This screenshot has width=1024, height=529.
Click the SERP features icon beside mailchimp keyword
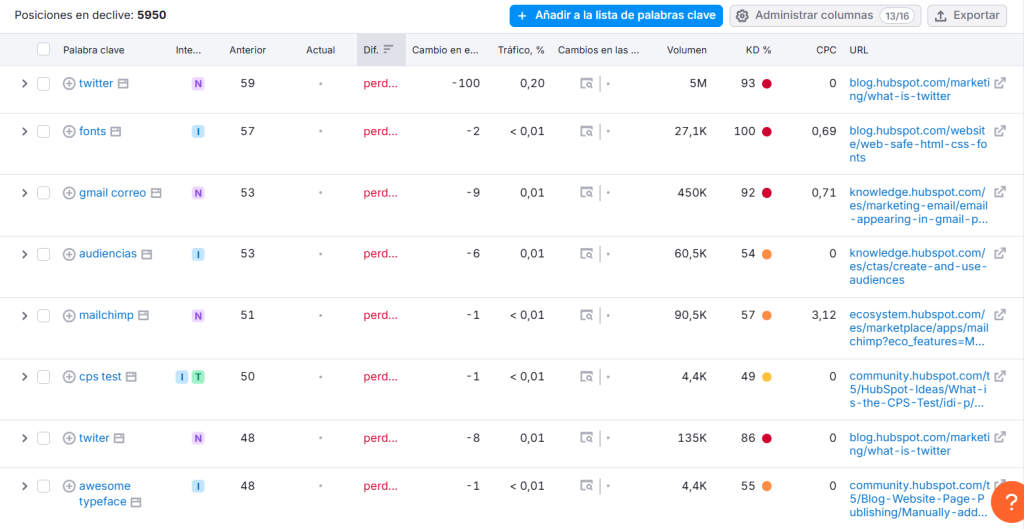143,316
